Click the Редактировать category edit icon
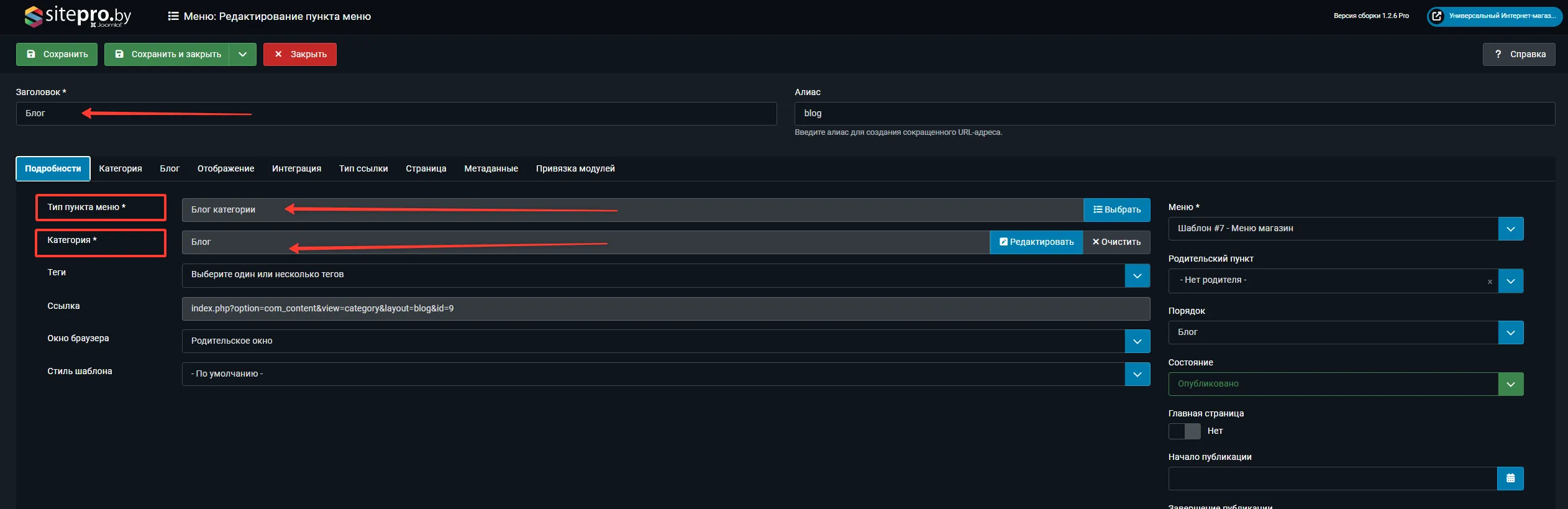The height and width of the screenshot is (509, 1568). click(x=1036, y=242)
